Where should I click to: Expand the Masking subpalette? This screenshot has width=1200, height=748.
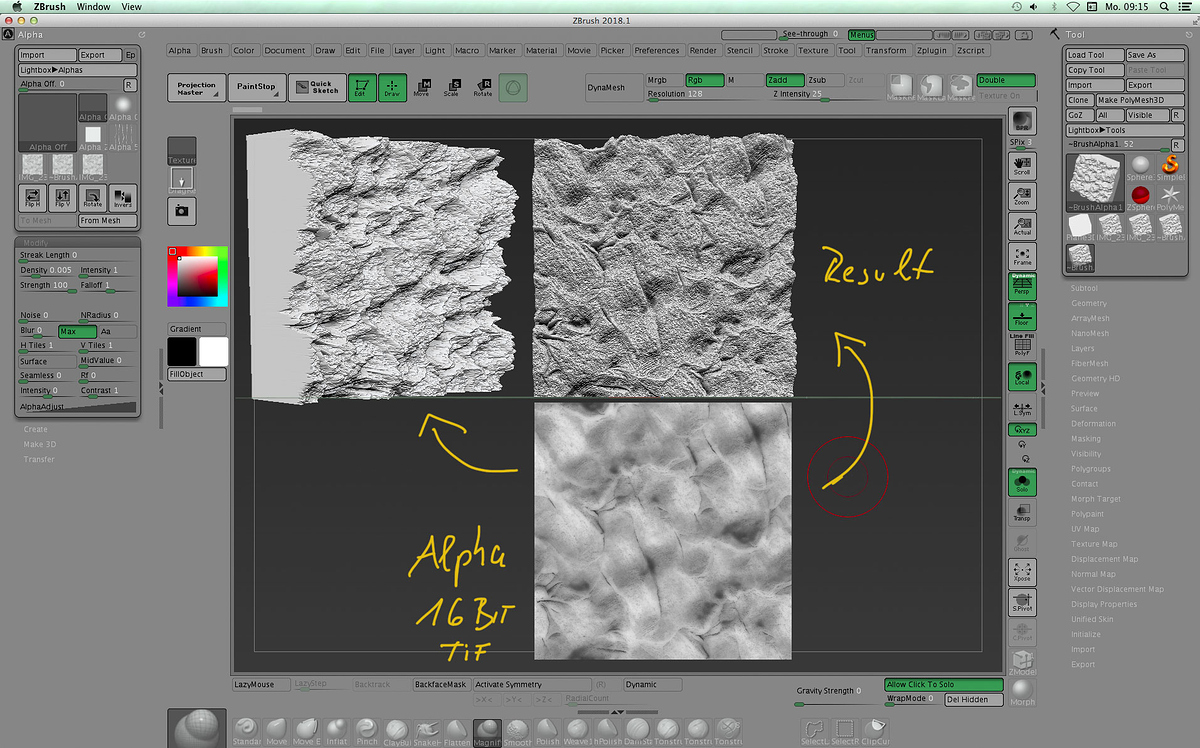pyautogui.click(x=1086, y=439)
